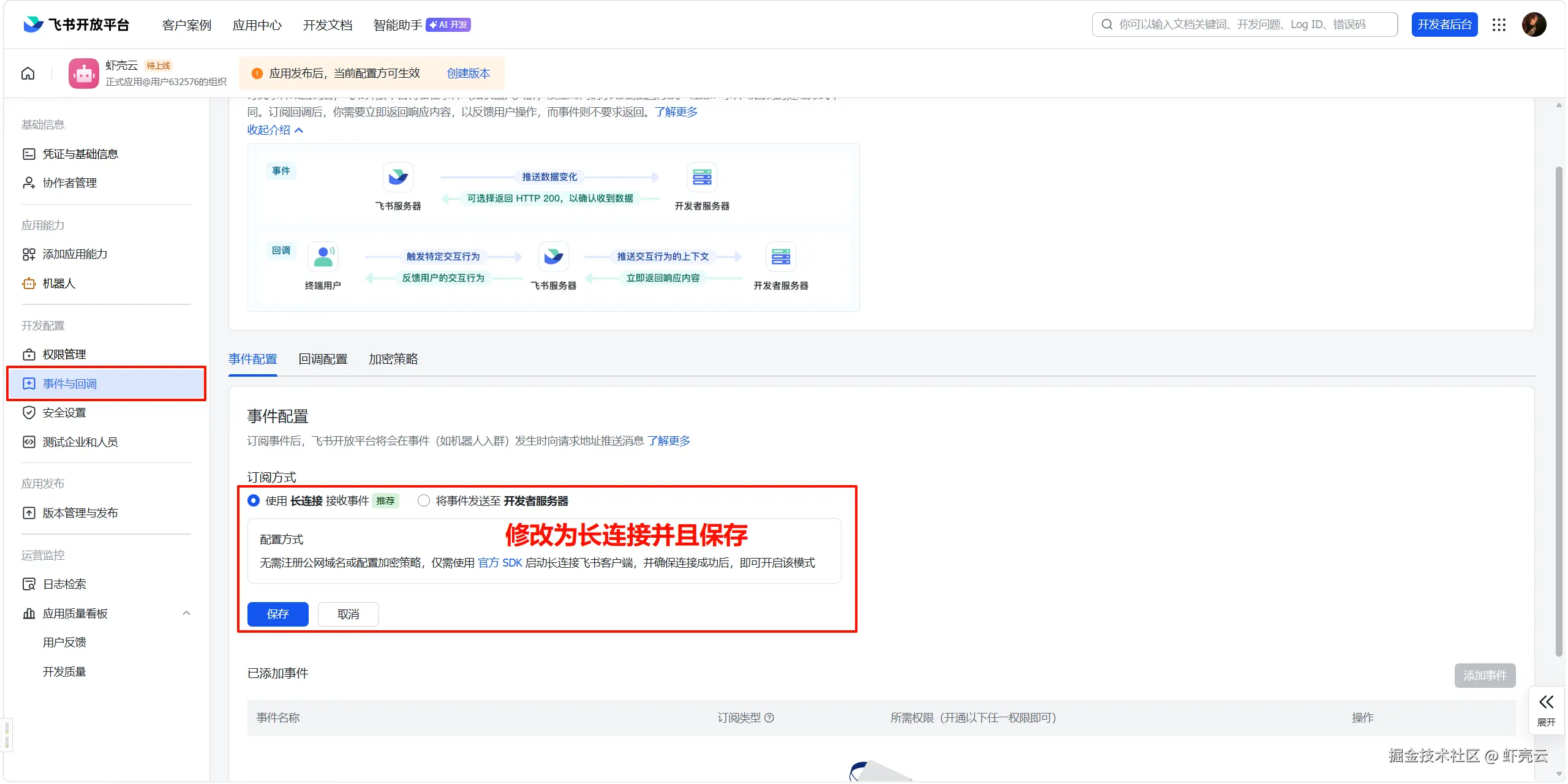Image resolution: width=1568 pixels, height=784 pixels.
Task: Open the 官方 SDK link
Action: [500, 562]
